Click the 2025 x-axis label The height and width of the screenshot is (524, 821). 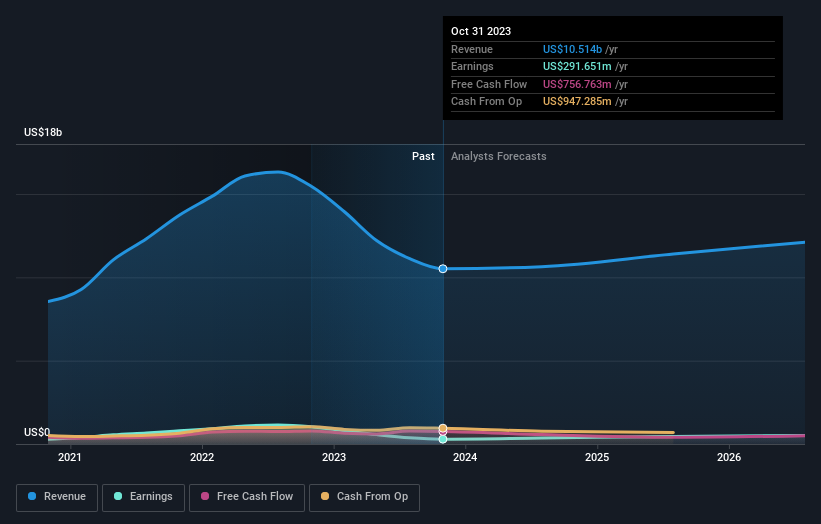pos(597,457)
